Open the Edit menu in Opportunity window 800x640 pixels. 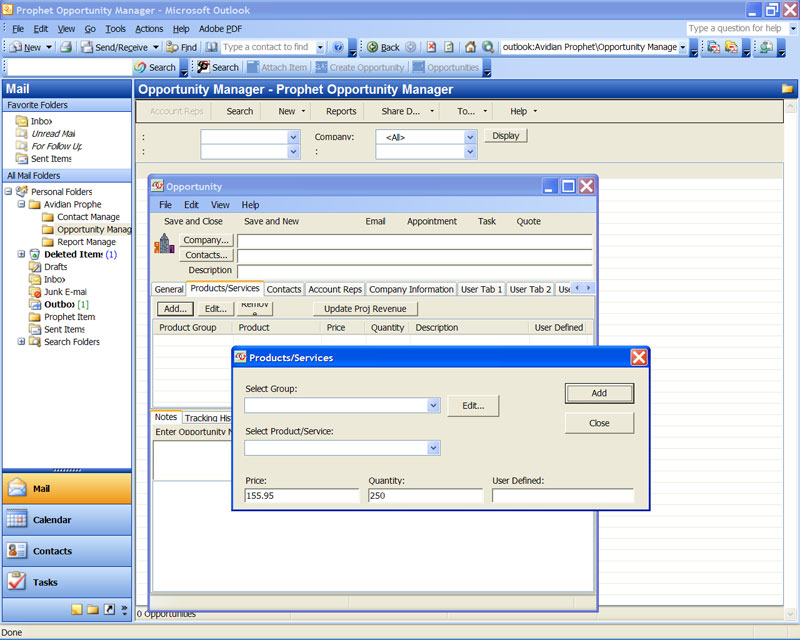click(x=191, y=205)
